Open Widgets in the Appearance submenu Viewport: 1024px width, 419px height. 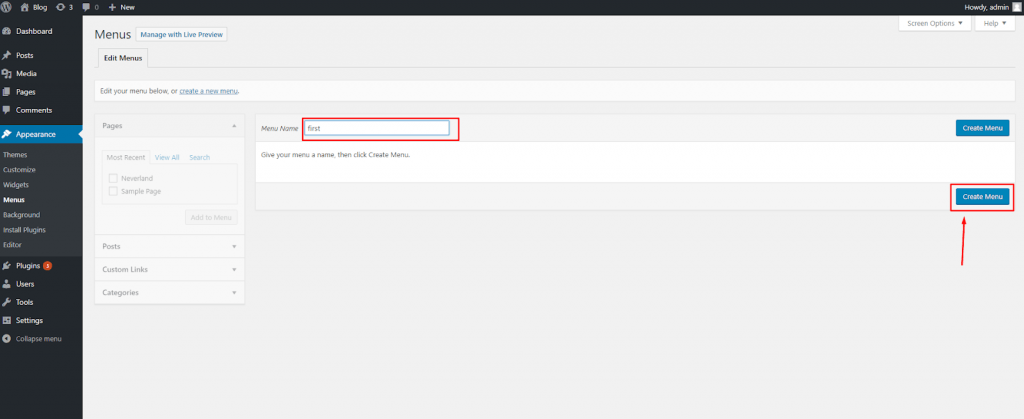click(x=16, y=185)
